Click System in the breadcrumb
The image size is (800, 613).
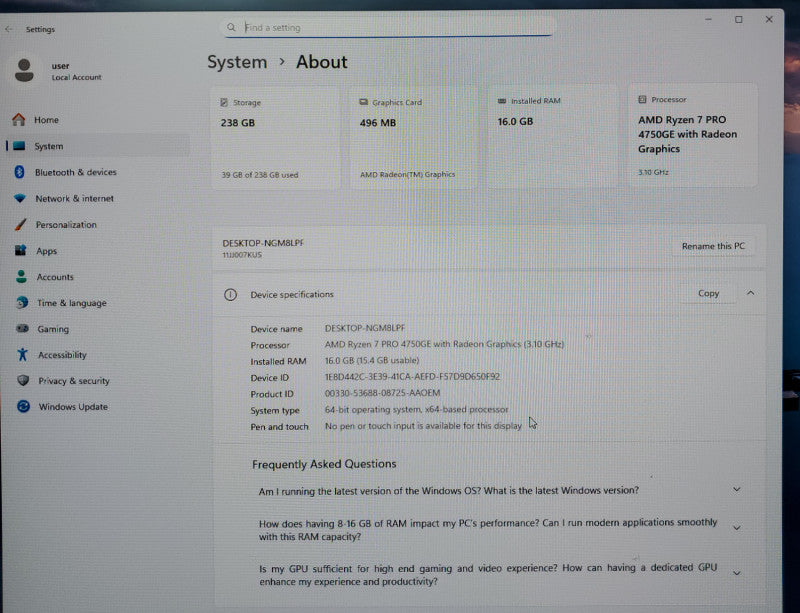point(237,62)
